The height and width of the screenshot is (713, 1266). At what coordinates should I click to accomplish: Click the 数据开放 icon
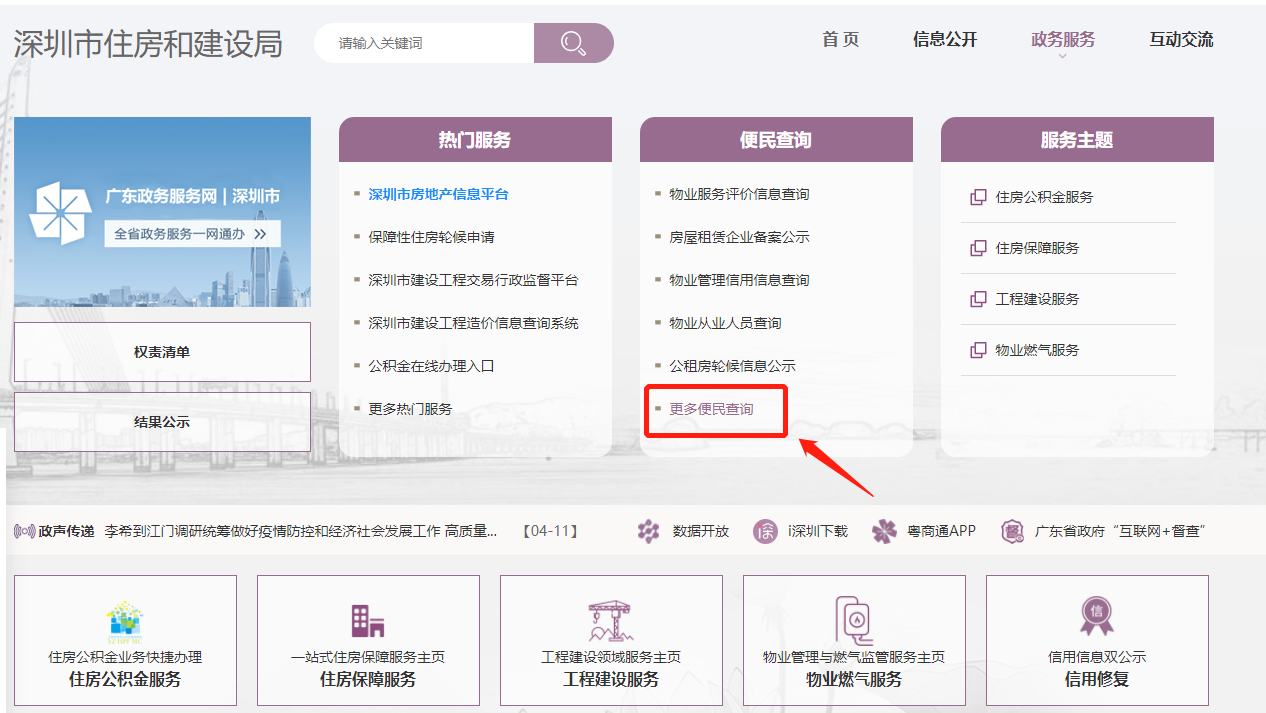click(649, 531)
